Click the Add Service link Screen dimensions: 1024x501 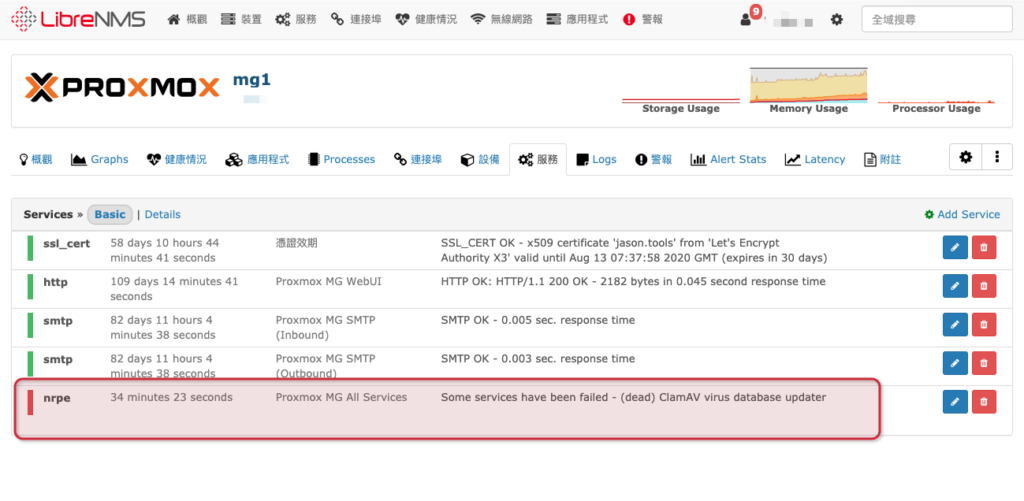click(x=963, y=214)
